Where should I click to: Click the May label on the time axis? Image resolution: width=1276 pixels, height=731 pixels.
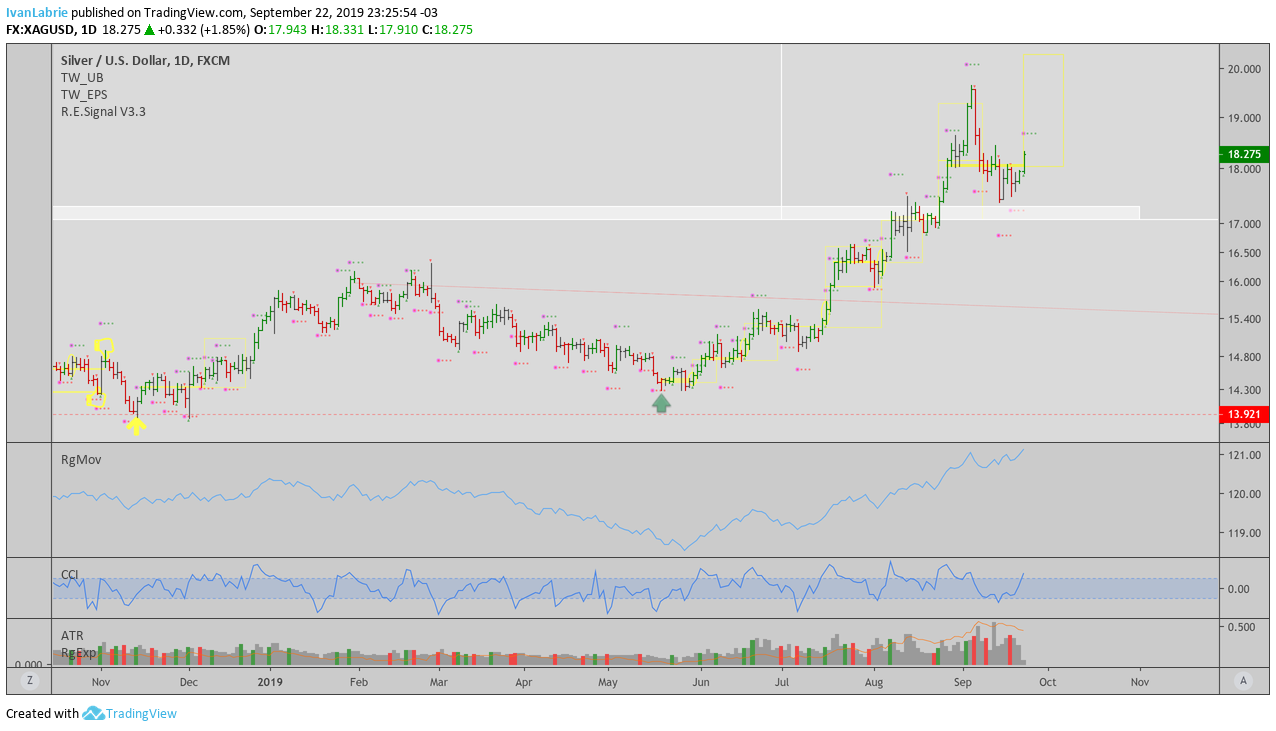coord(608,682)
